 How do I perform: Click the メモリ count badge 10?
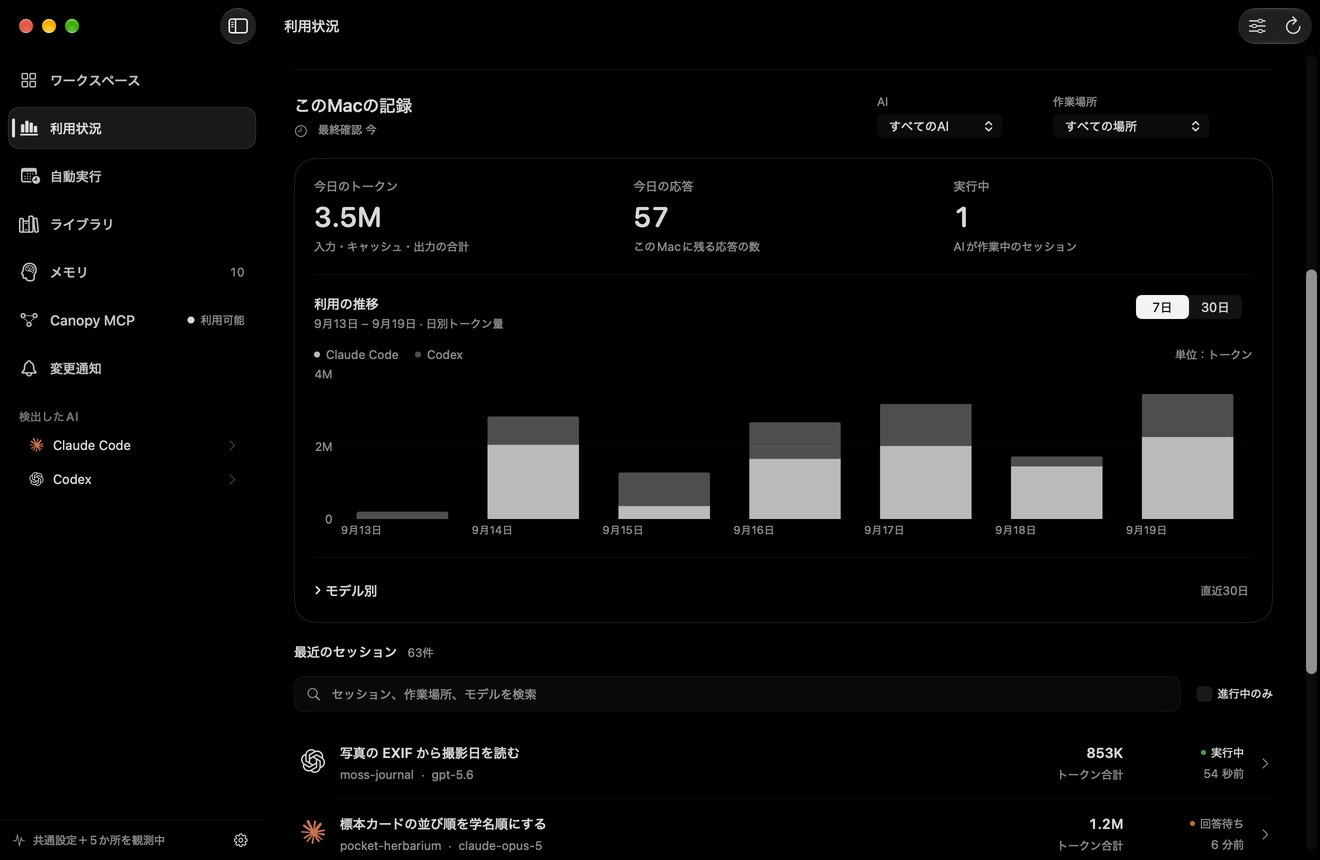pos(237,272)
